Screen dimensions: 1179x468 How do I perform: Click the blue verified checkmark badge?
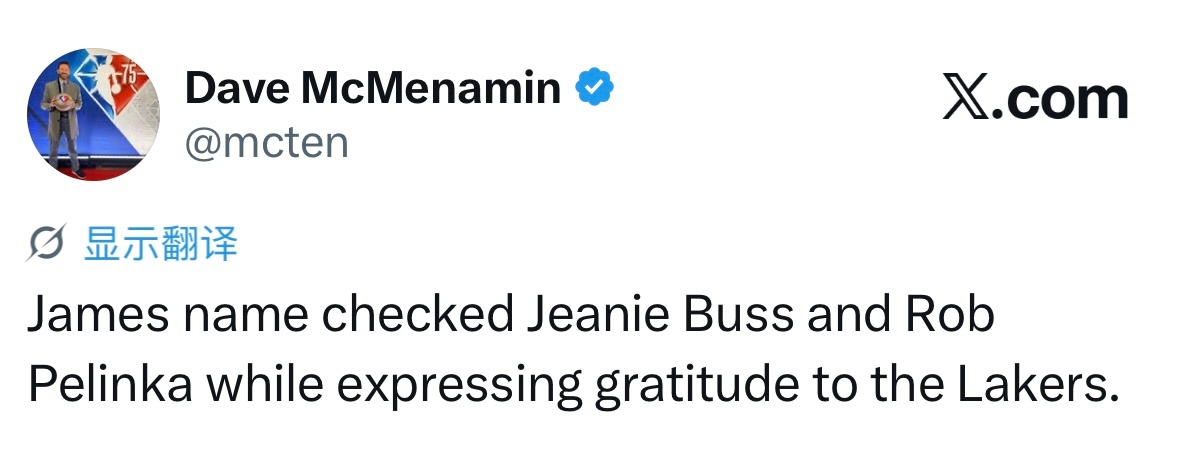click(x=594, y=87)
